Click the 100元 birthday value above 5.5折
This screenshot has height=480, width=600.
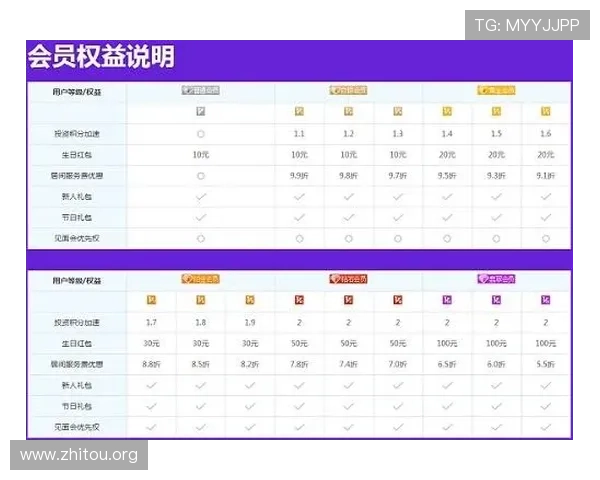tap(545, 343)
